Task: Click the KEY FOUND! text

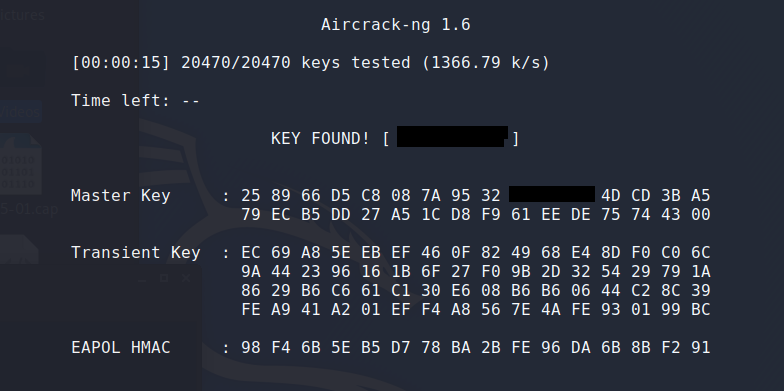Action: (x=320, y=138)
